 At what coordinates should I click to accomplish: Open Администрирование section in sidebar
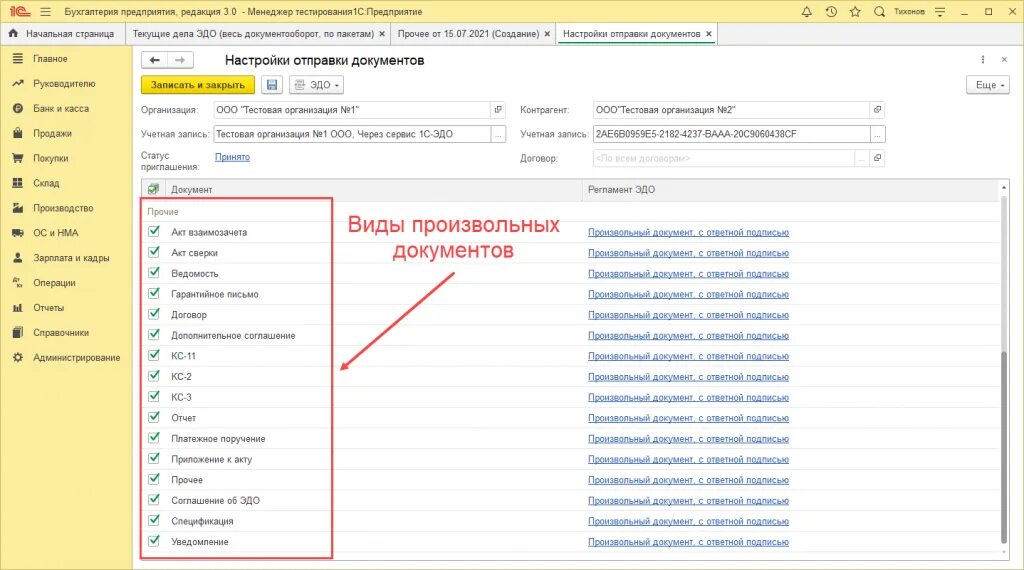tap(76, 358)
